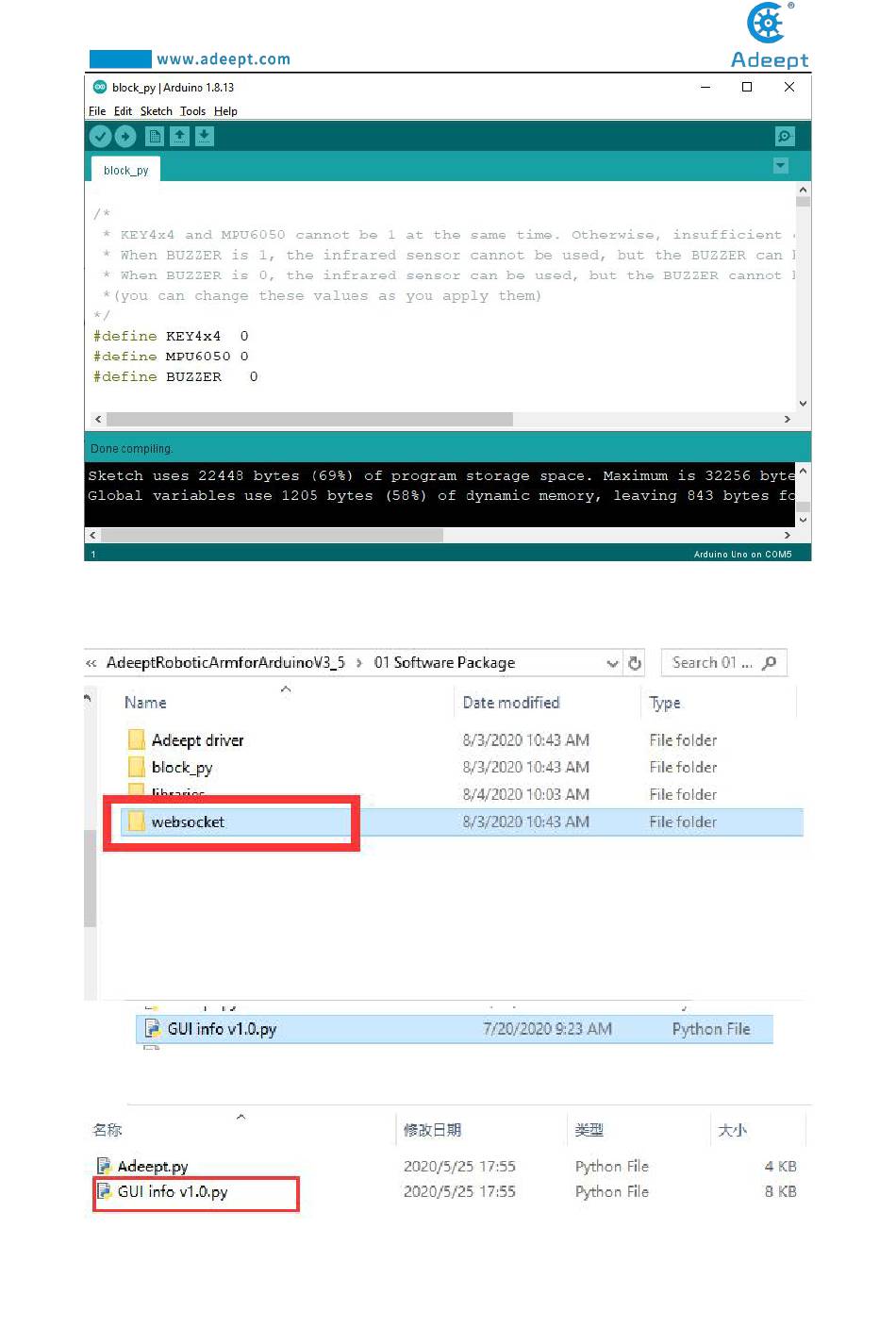The height and width of the screenshot is (1328, 896).
Task: Open the Sketch menu
Action: (x=157, y=111)
